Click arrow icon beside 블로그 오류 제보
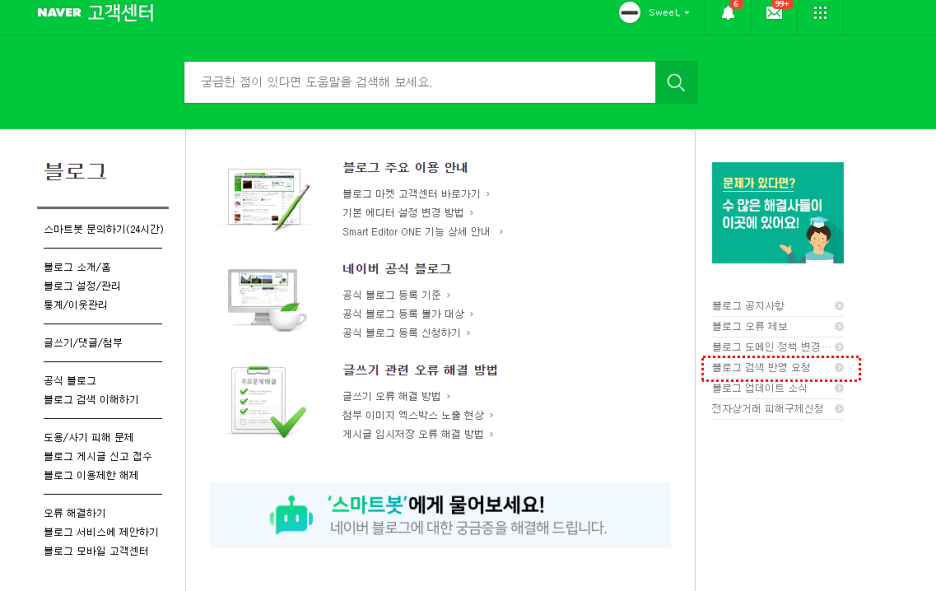This screenshot has height=591, width=936. [x=839, y=327]
